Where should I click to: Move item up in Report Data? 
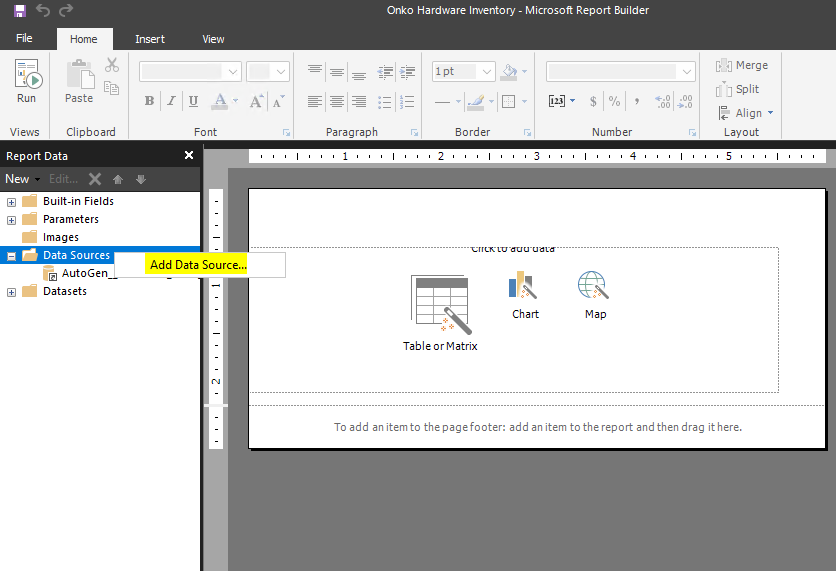(118, 179)
